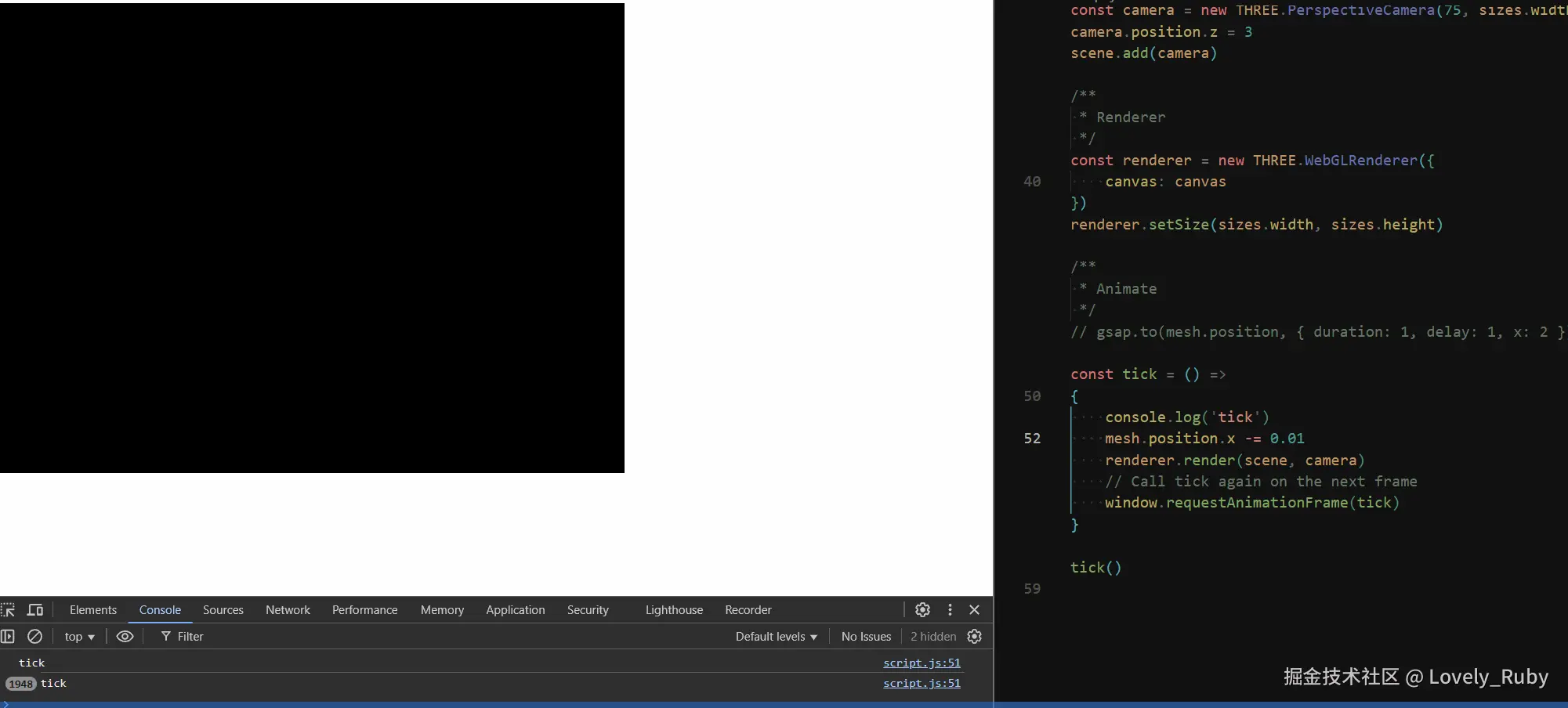This screenshot has width=1568, height=708.
Task: Click the console.log('tick') code line
Action: point(1186,417)
